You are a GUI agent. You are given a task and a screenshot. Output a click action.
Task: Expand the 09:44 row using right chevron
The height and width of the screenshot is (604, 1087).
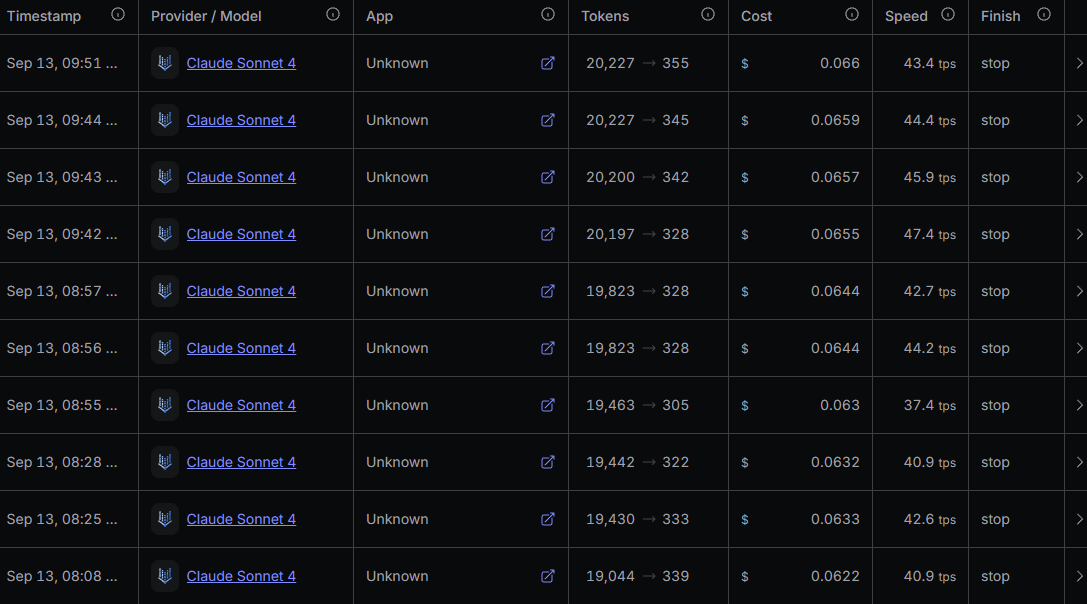pyautogui.click(x=1079, y=120)
